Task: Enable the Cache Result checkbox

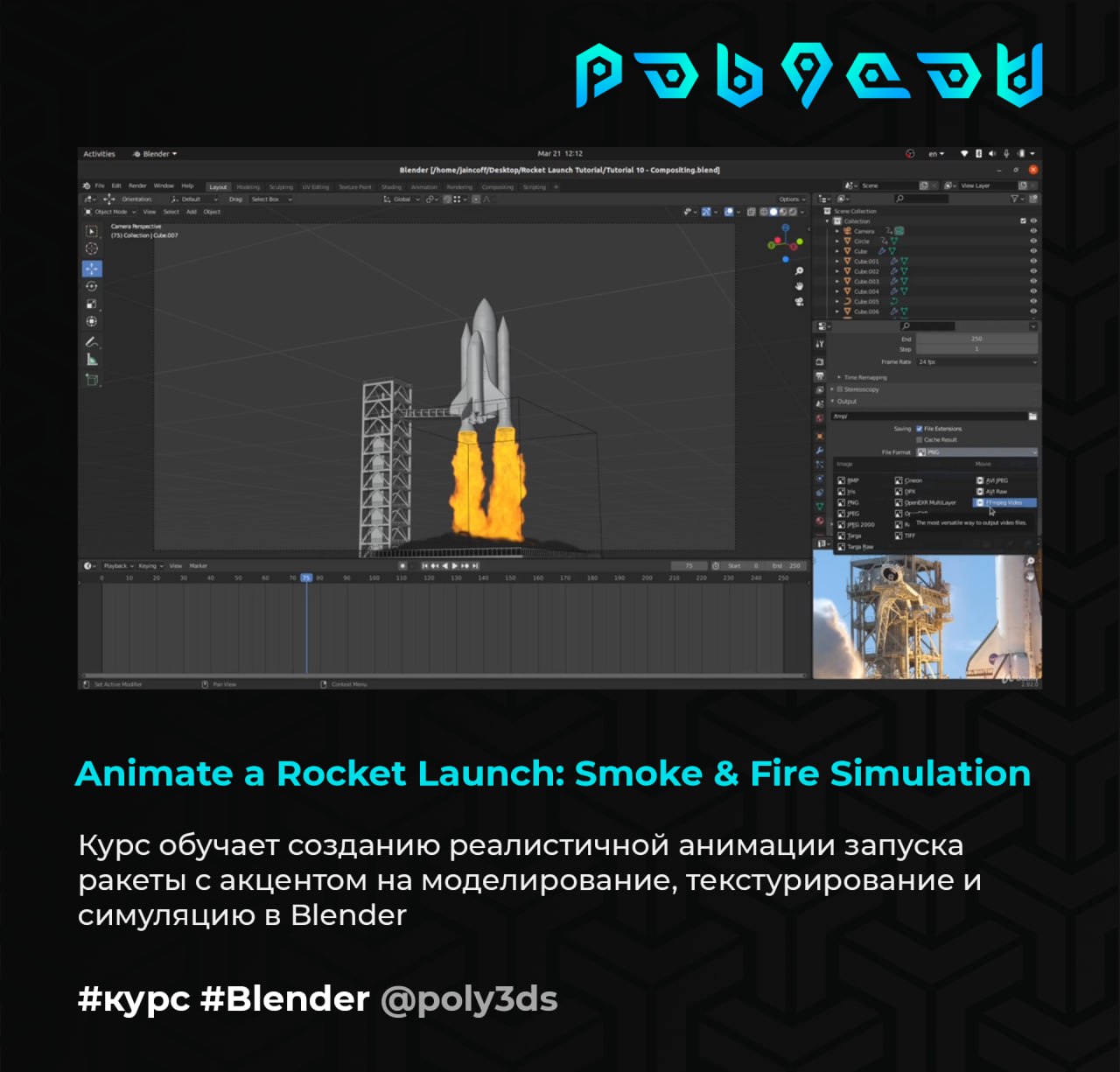Action: (x=920, y=440)
